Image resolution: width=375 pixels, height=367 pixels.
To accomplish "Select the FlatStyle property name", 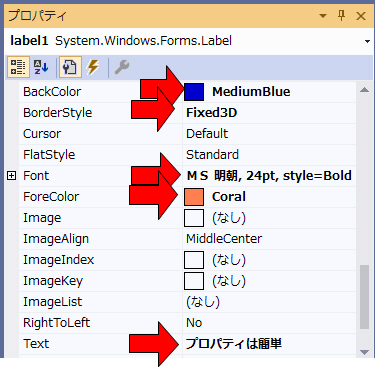I will [x=49, y=155].
